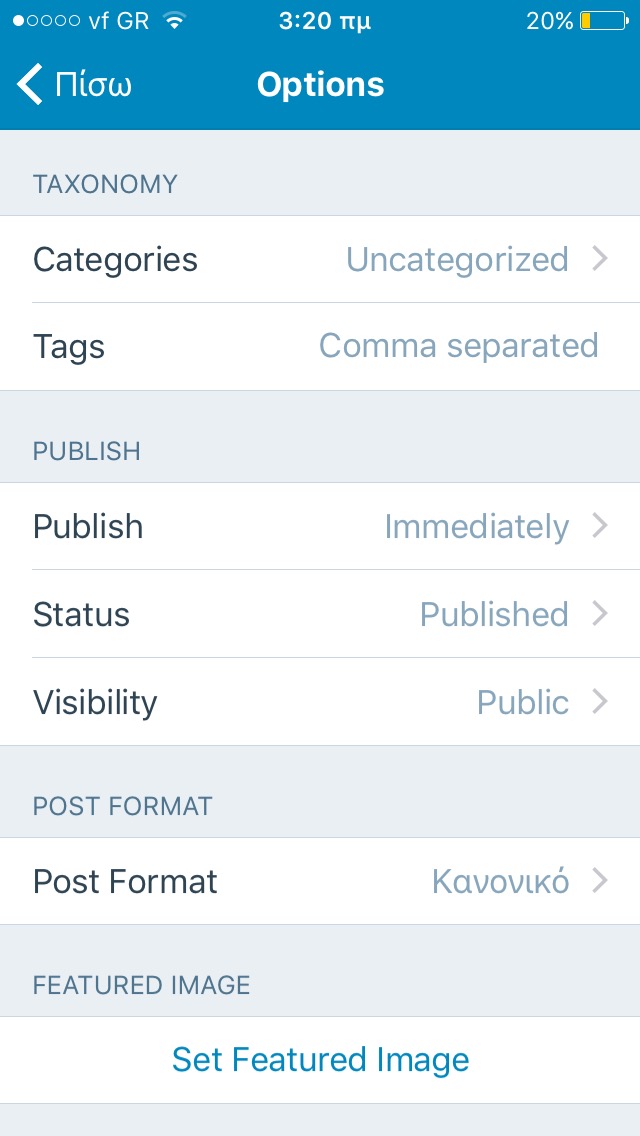Open the Status setting
The image size is (640, 1136).
[x=320, y=614]
